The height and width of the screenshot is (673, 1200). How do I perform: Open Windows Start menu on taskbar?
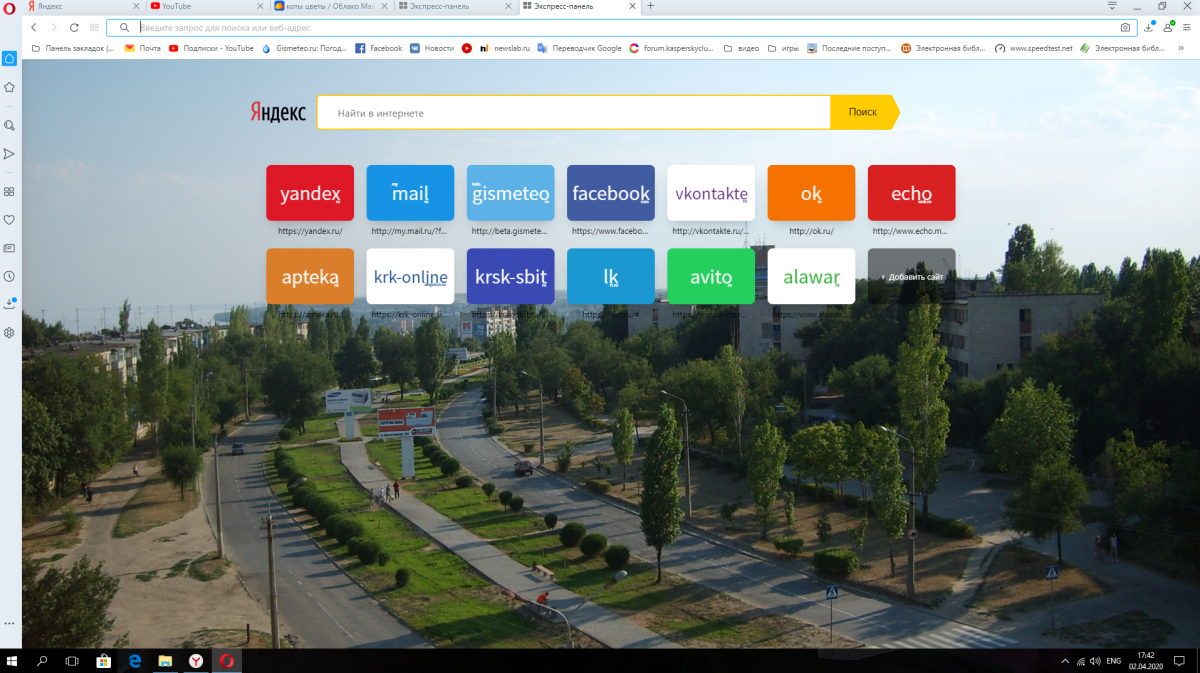[13, 660]
